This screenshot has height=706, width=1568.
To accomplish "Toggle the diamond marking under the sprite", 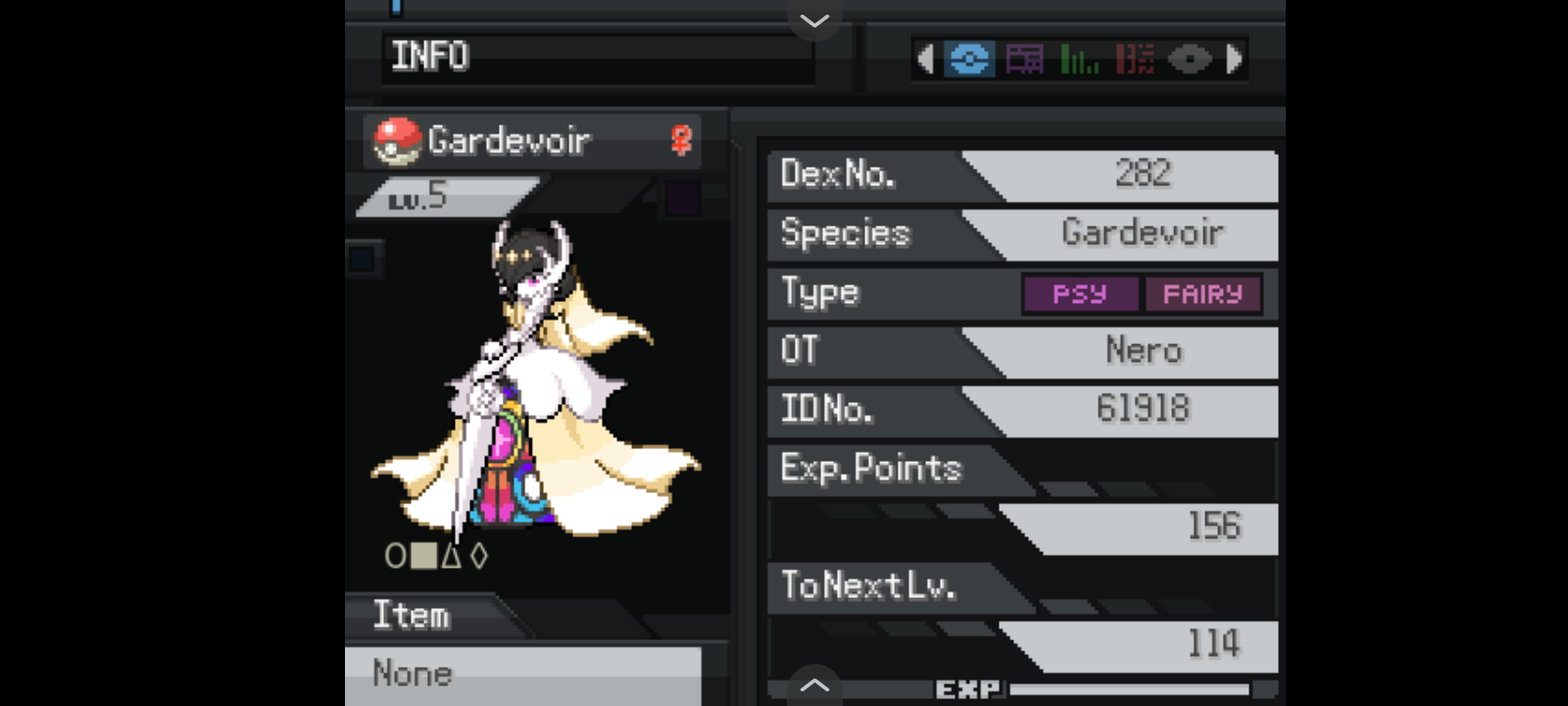I will 478,556.
